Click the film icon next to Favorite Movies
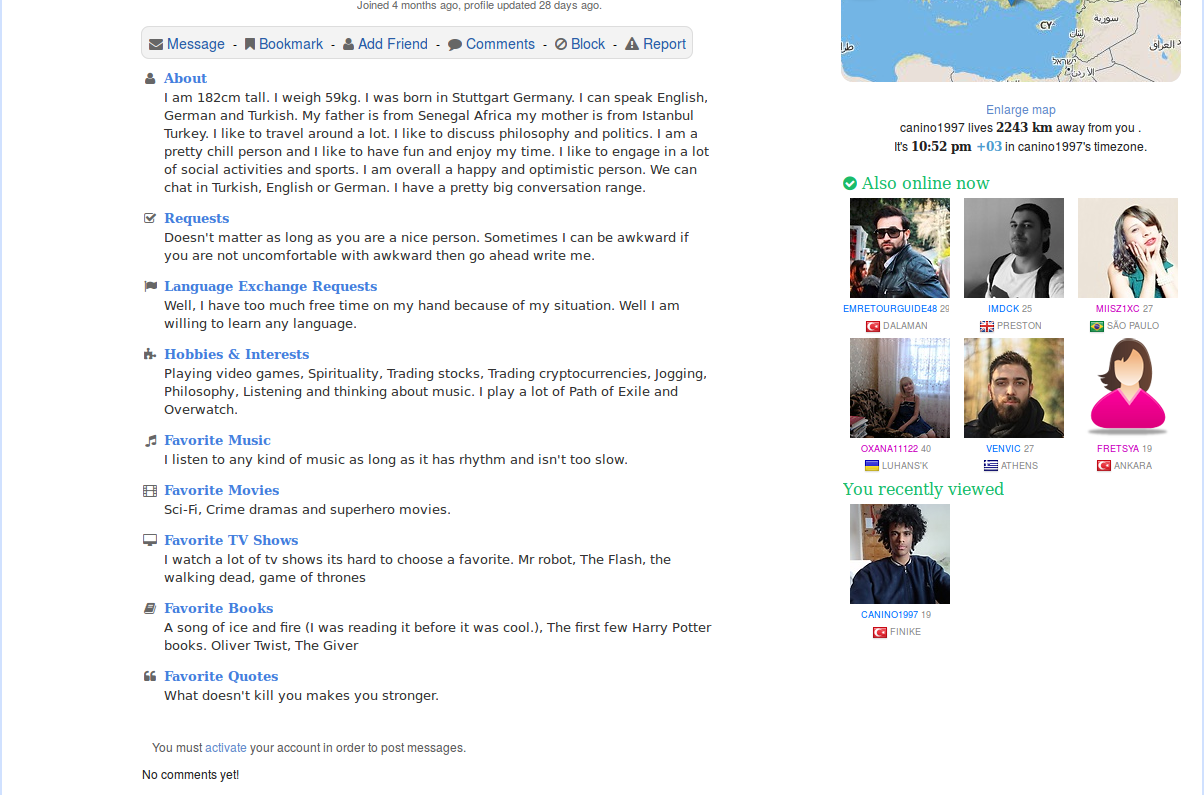This screenshot has width=1204, height=795. (150, 490)
